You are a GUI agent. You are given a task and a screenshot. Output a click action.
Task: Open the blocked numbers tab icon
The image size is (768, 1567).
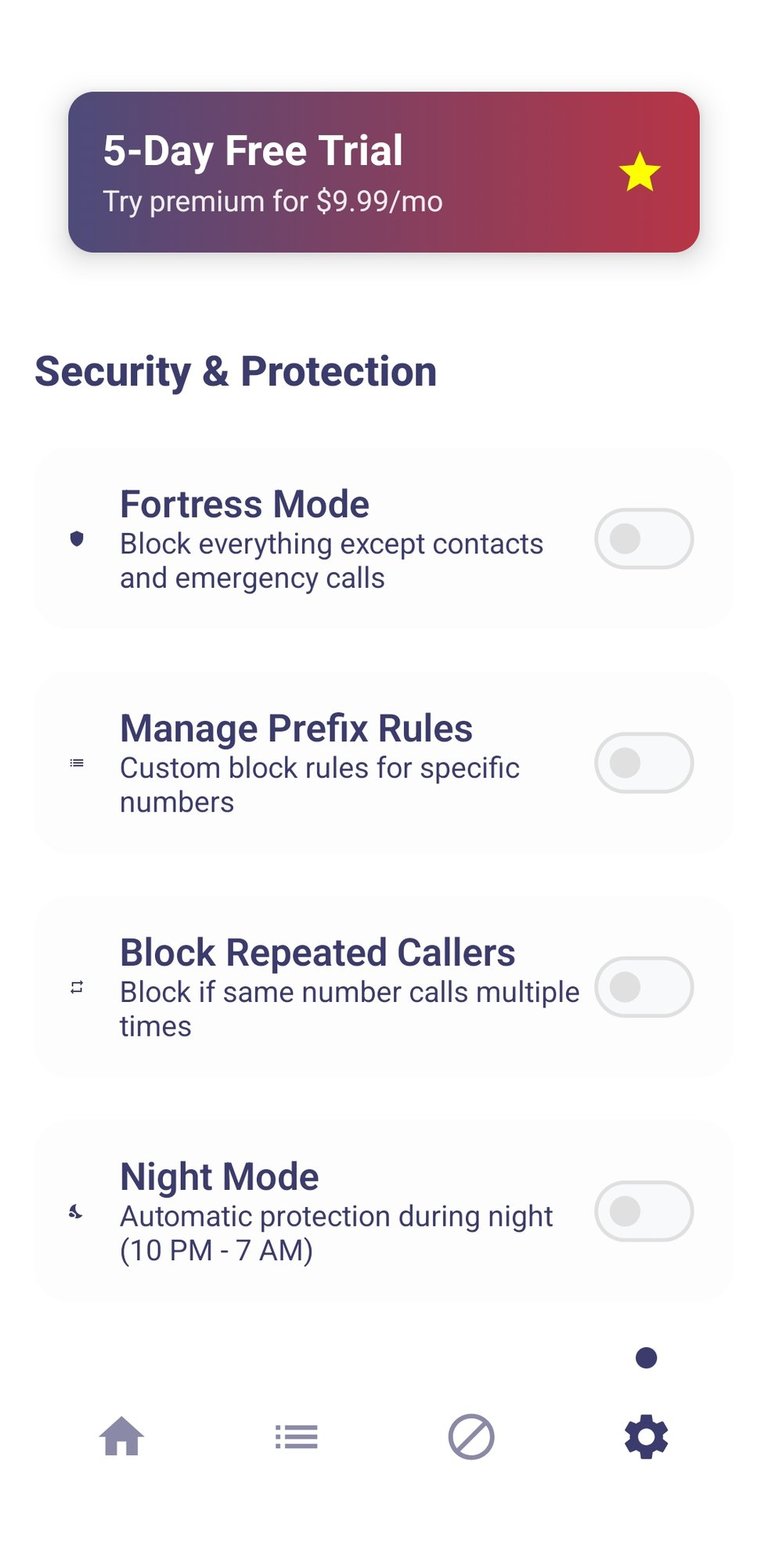471,1437
